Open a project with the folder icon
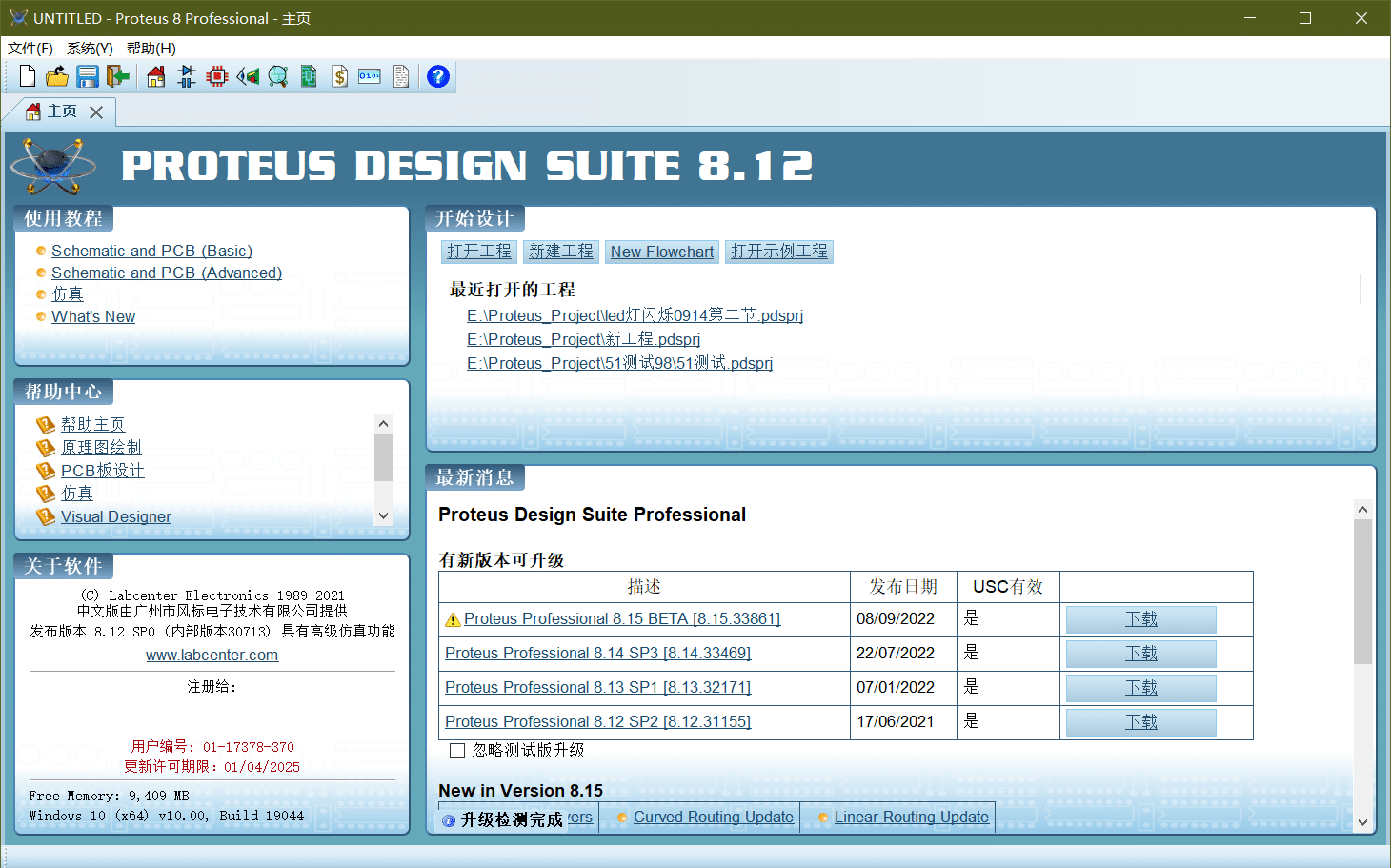 pyautogui.click(x=57, y=76)
